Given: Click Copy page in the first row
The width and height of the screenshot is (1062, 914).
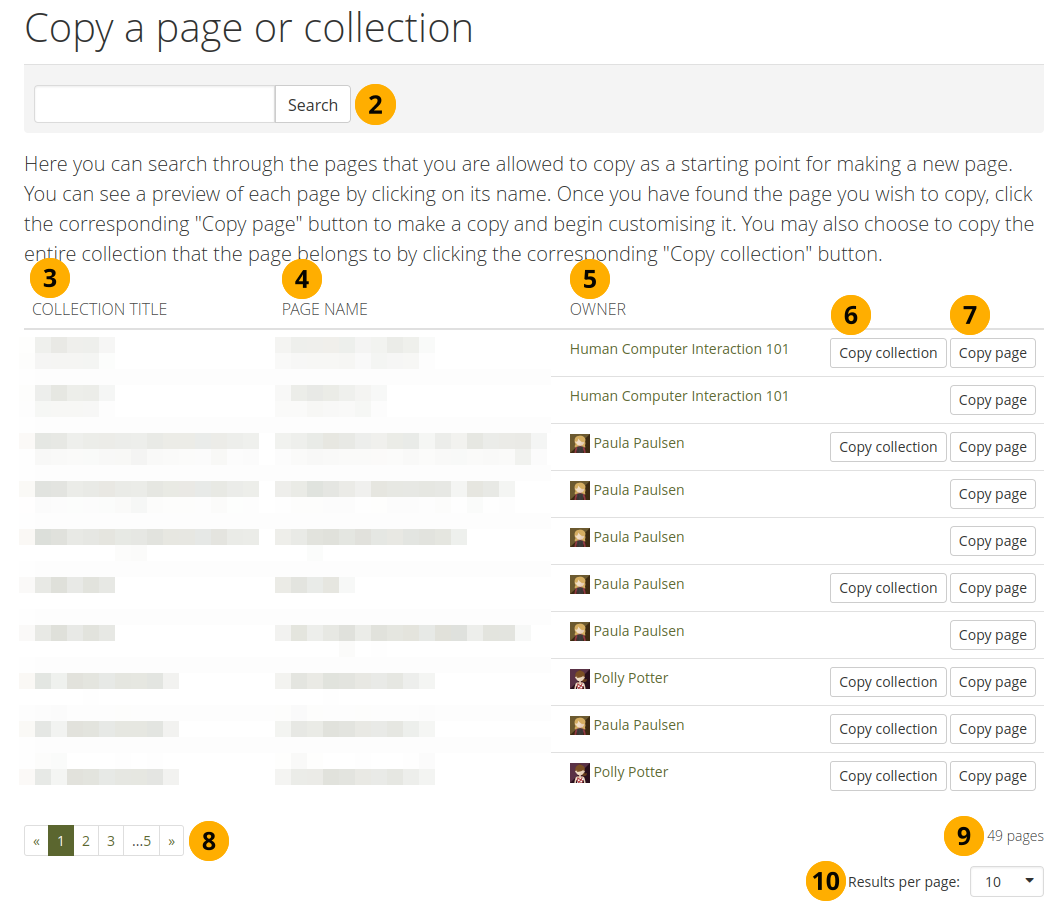Looking at the screenshot, I should pos(992,353).
